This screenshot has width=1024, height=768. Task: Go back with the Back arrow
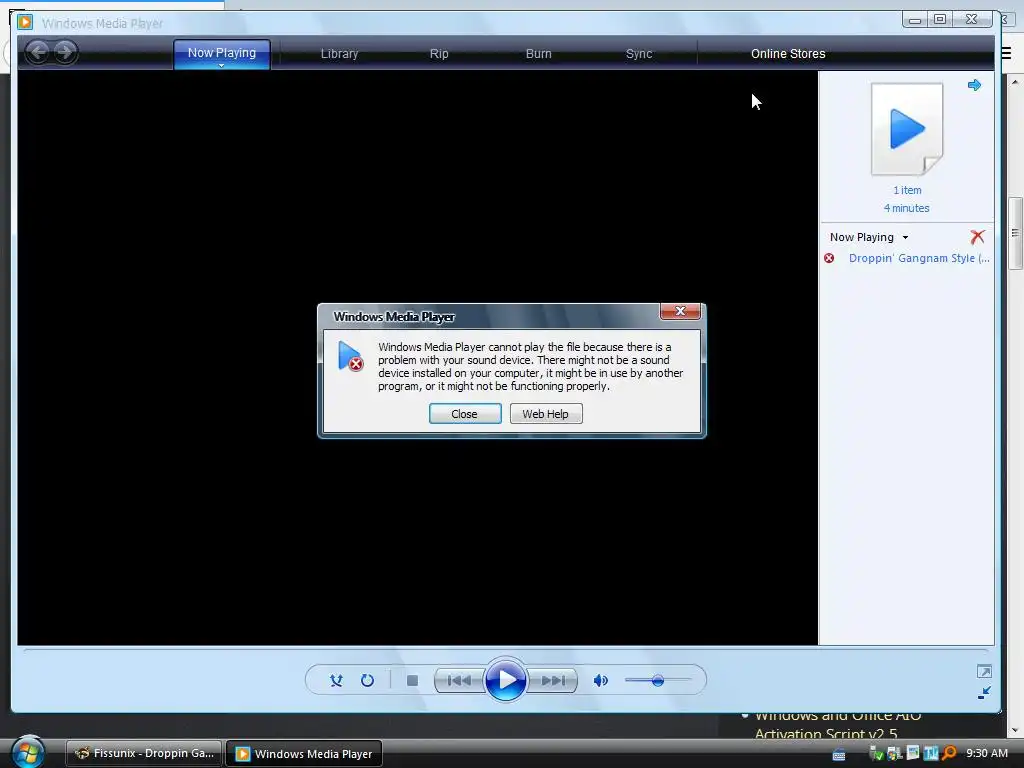(x=39, y=52)
